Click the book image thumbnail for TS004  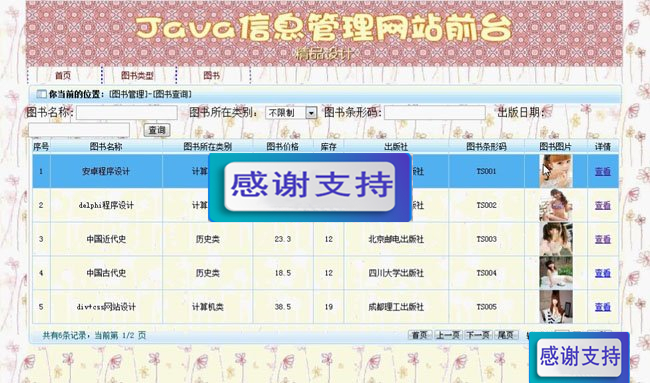pyautogui.click(x=555, y=273)
